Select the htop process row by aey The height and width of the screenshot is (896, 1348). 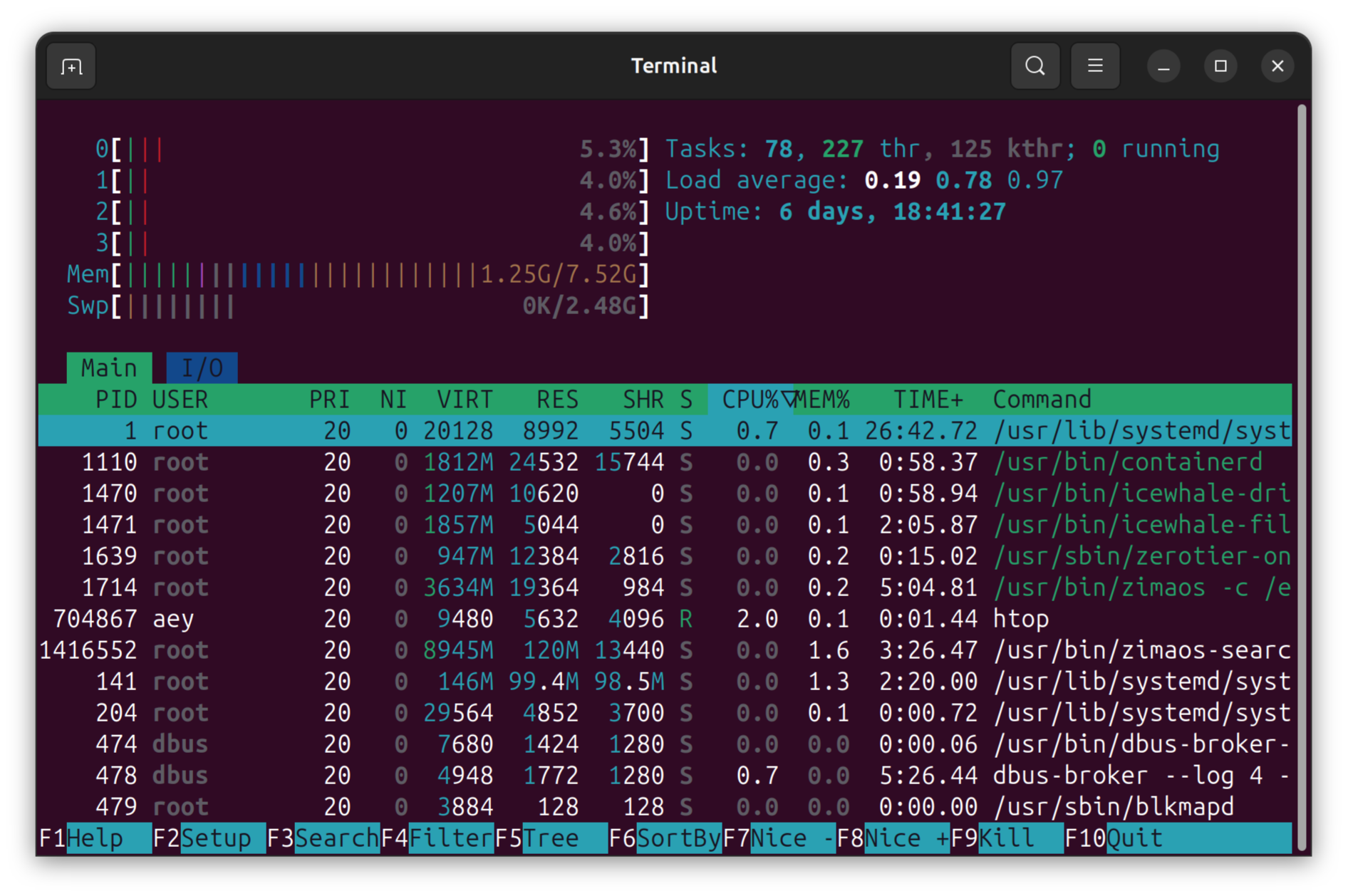665,619
